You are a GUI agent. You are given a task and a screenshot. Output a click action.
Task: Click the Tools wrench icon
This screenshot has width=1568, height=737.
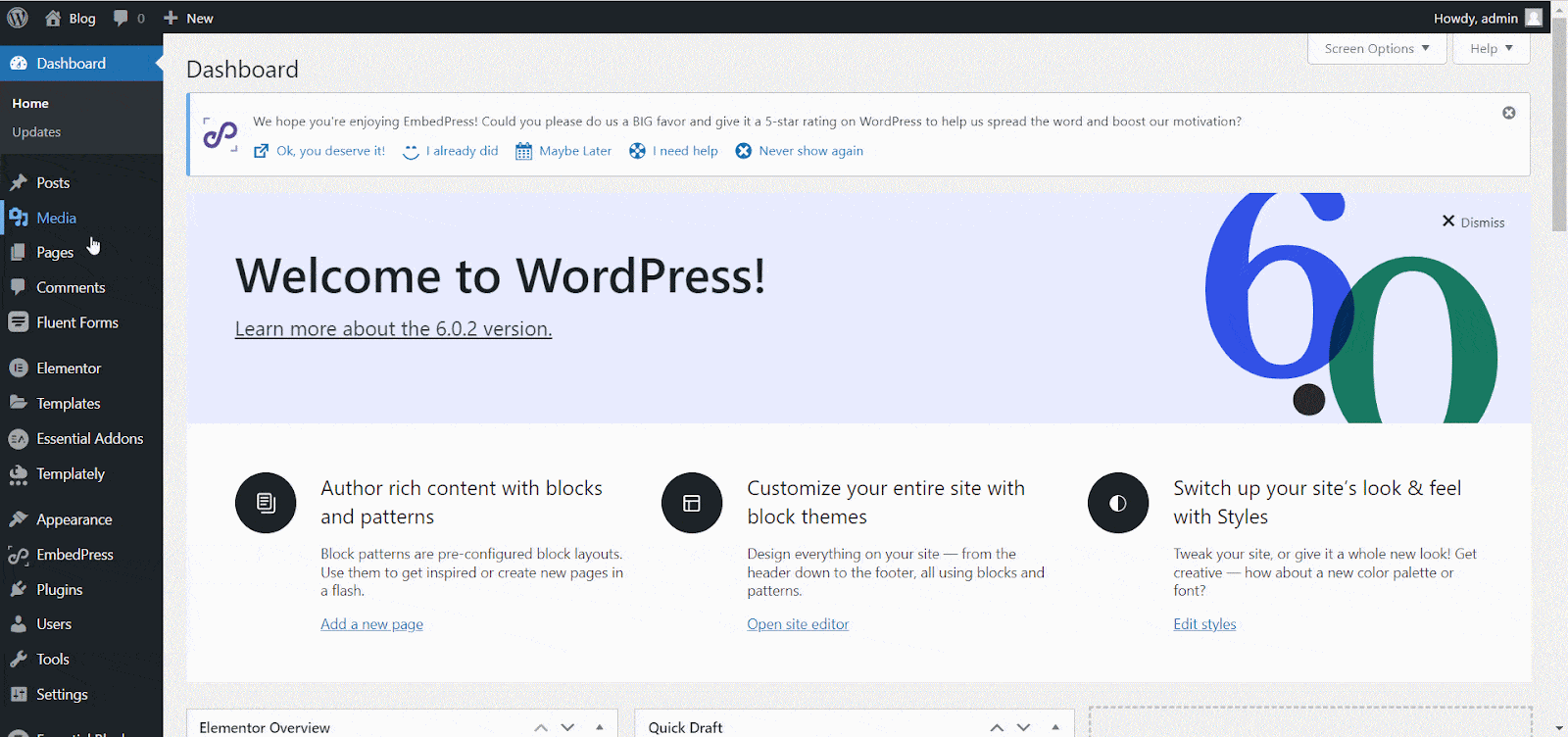(x=19, y=660)
